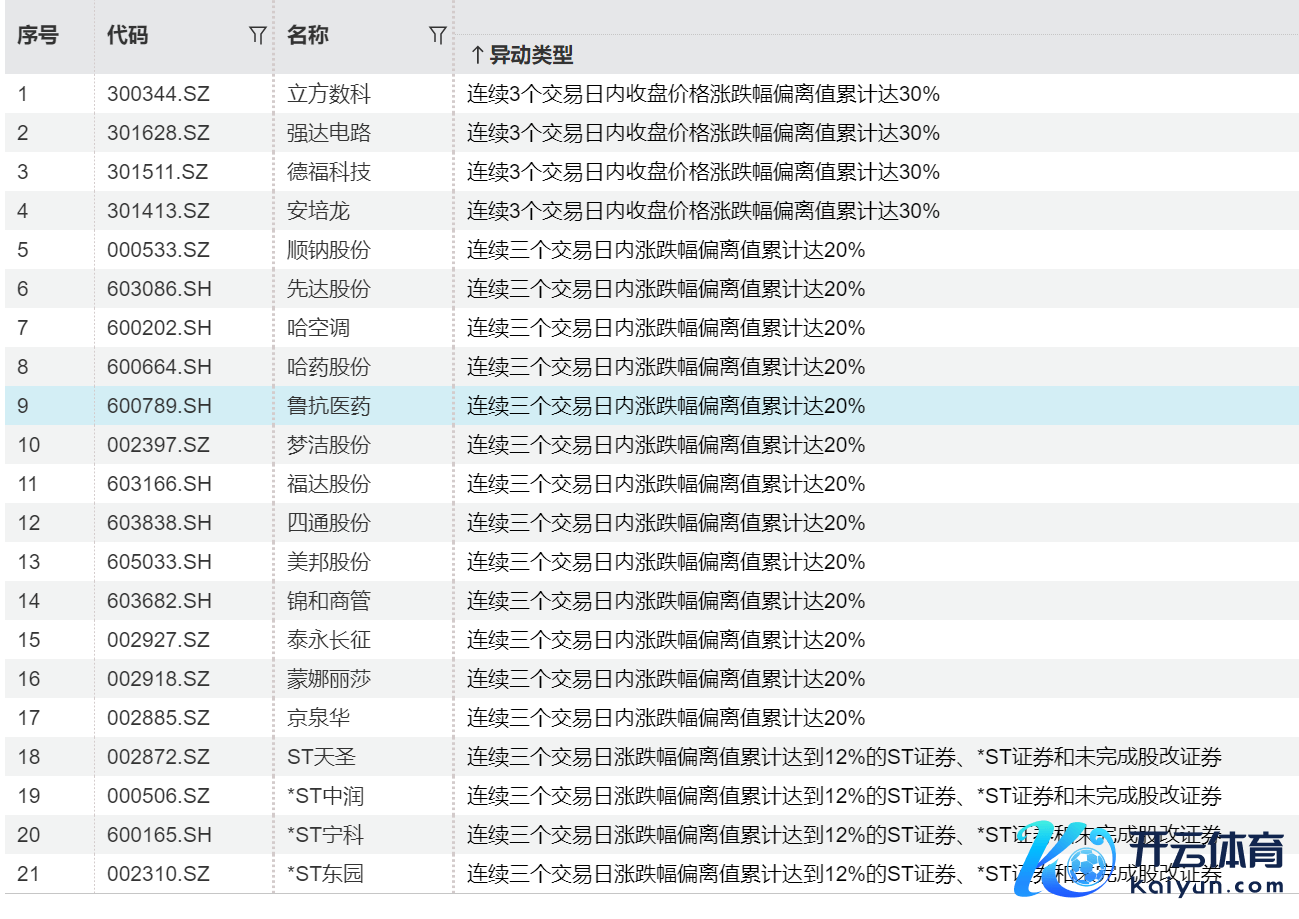
Task: Select stock code 000533.SZ
Action: (159, 250)
